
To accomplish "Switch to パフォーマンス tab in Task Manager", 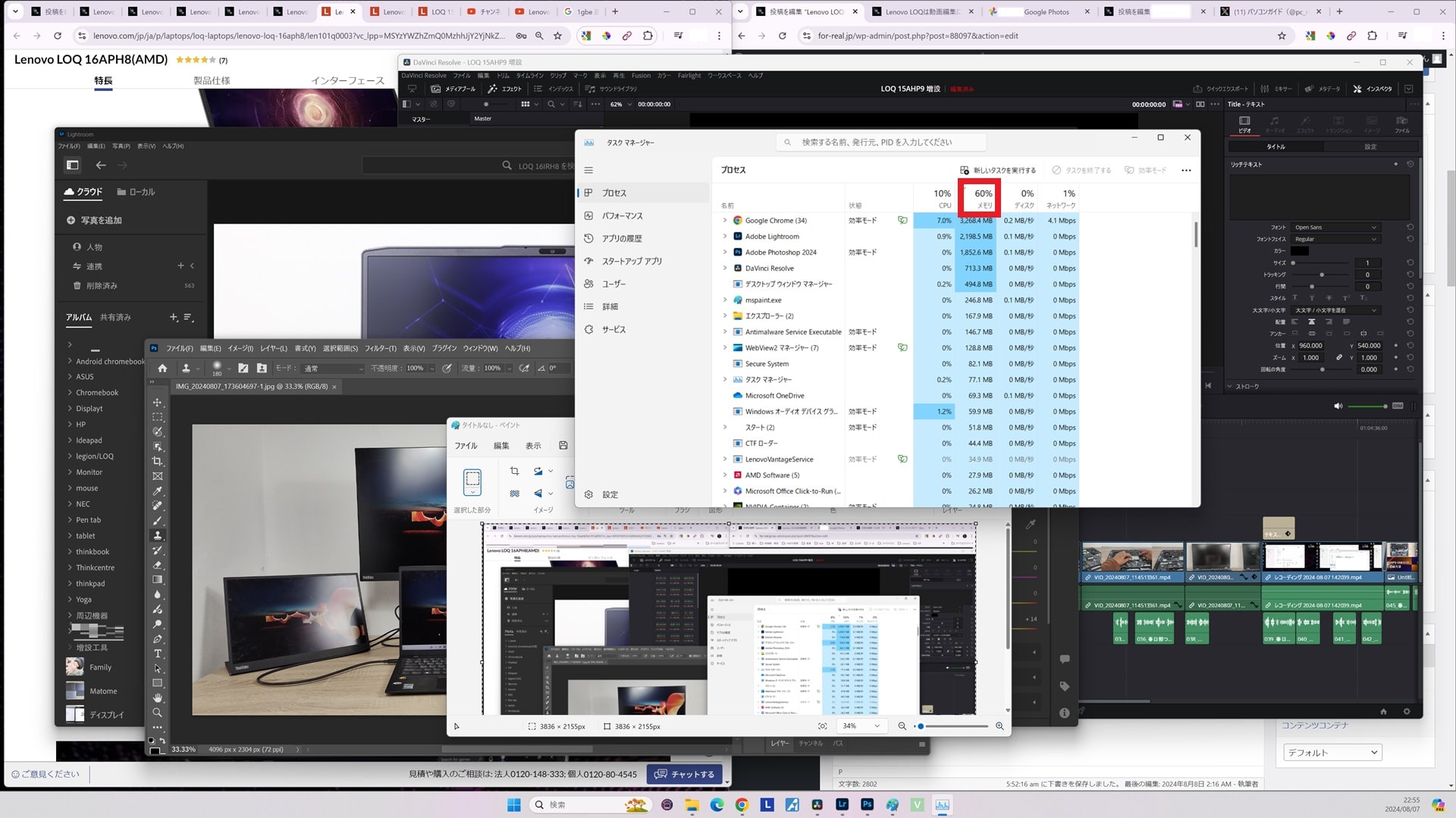I will click(622, 216).
